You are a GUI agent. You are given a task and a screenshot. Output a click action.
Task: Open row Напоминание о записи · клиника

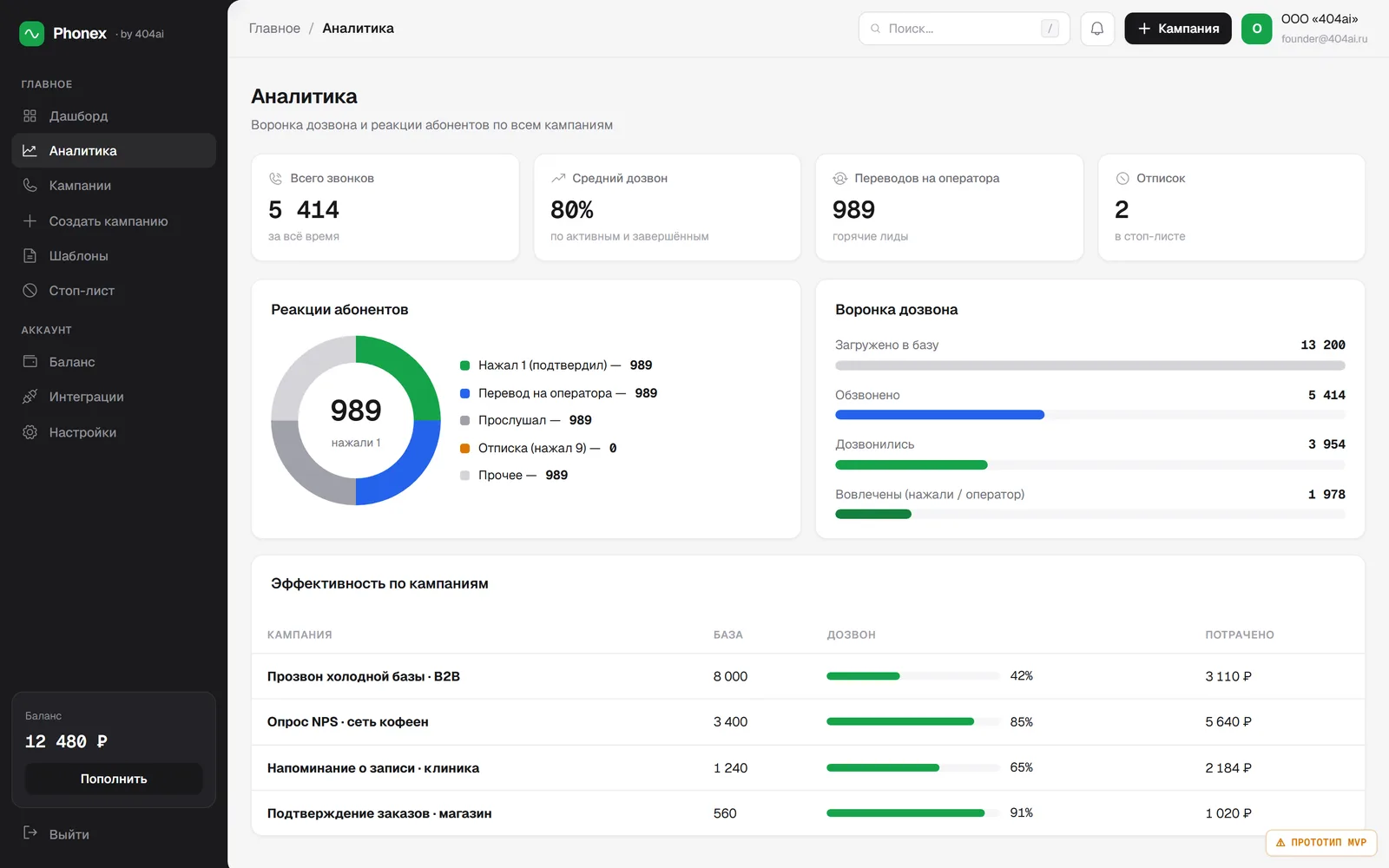click(x=807, y=767)
